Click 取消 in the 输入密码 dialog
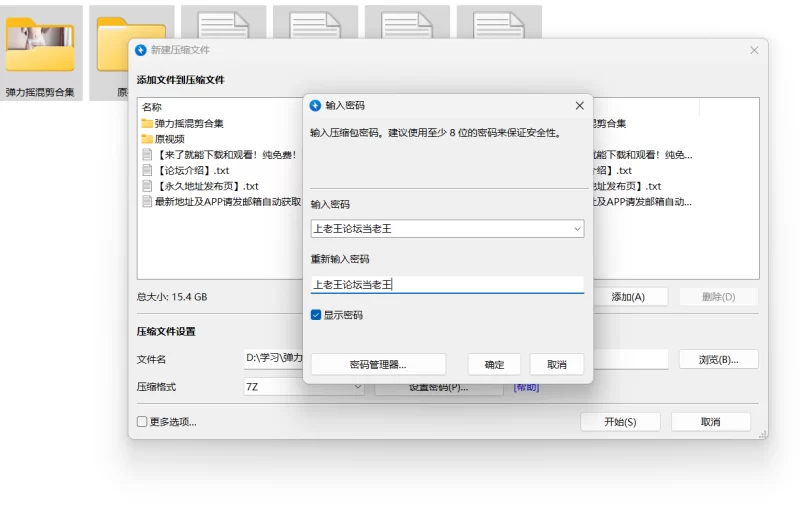The height and width of the screenshot is (505, 800). tap(557, 364)
